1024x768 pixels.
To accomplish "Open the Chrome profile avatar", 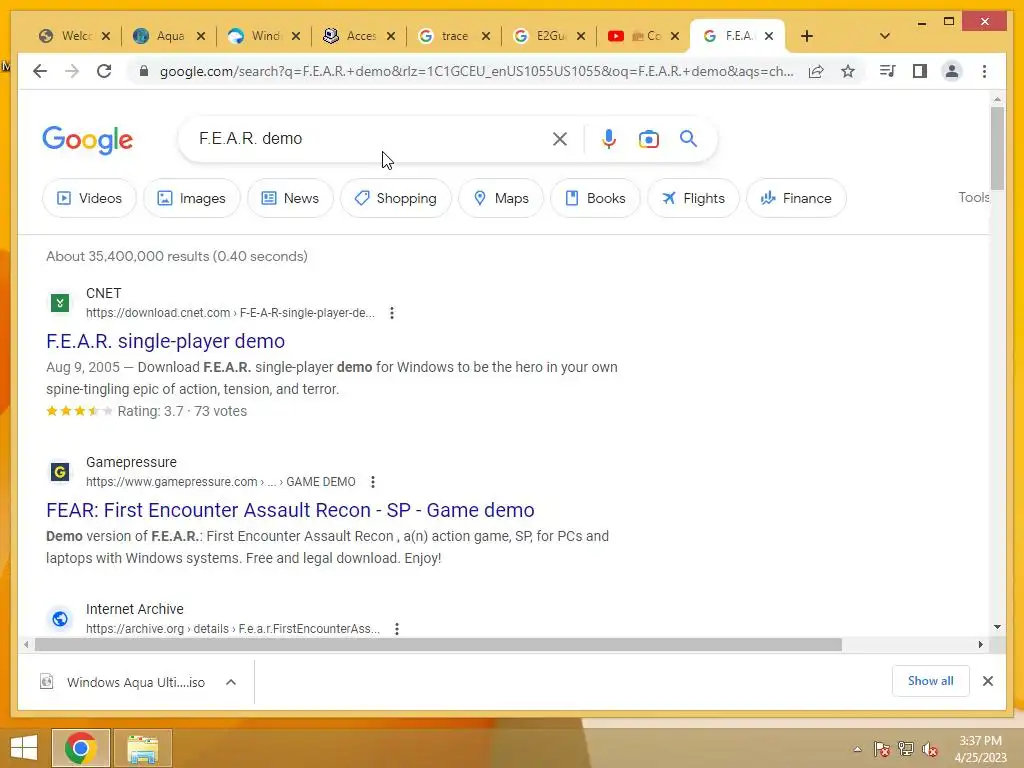I will pyautogui.click(x=952, y=71).
